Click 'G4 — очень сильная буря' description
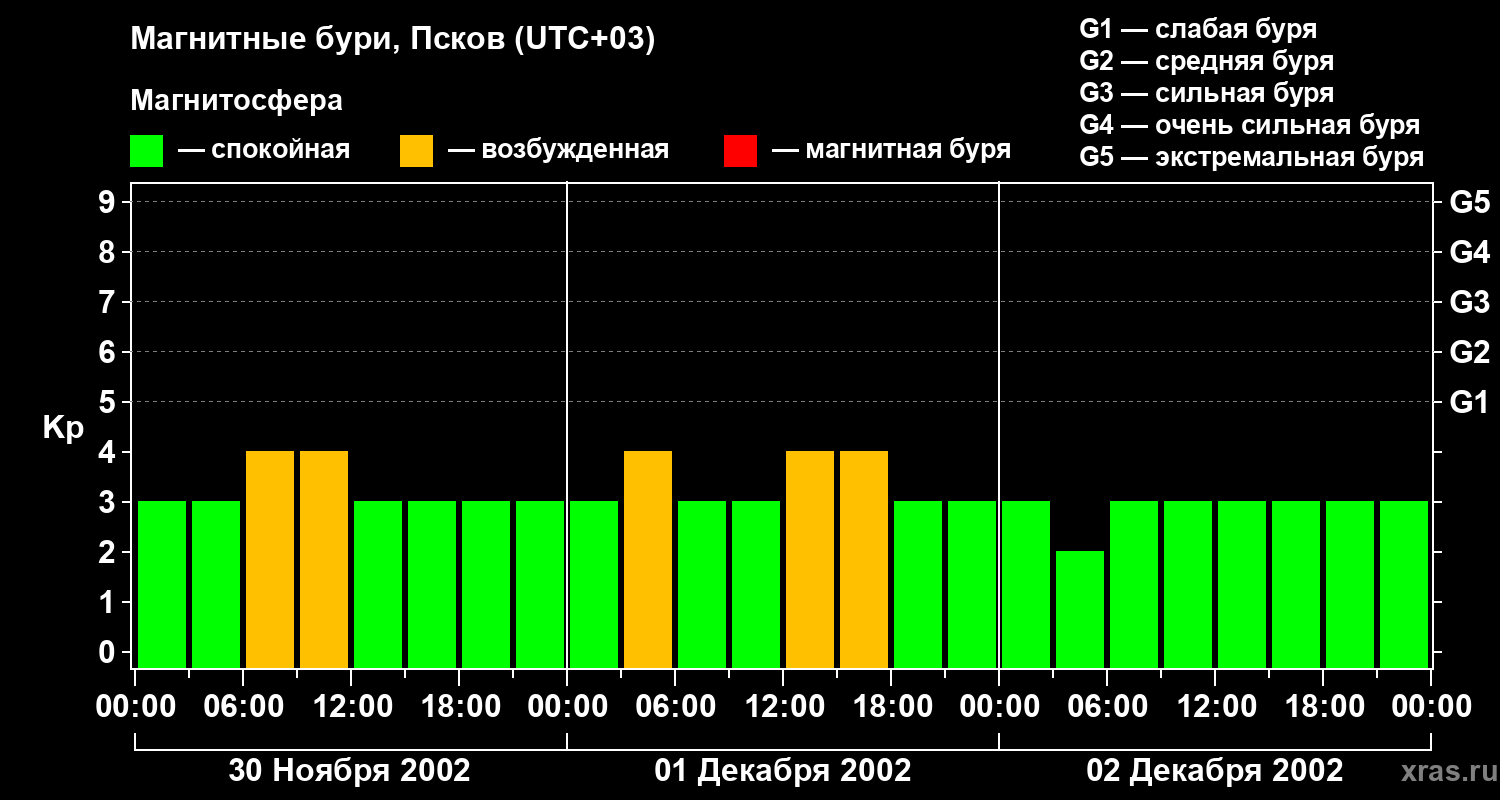 coord(1249,125)
